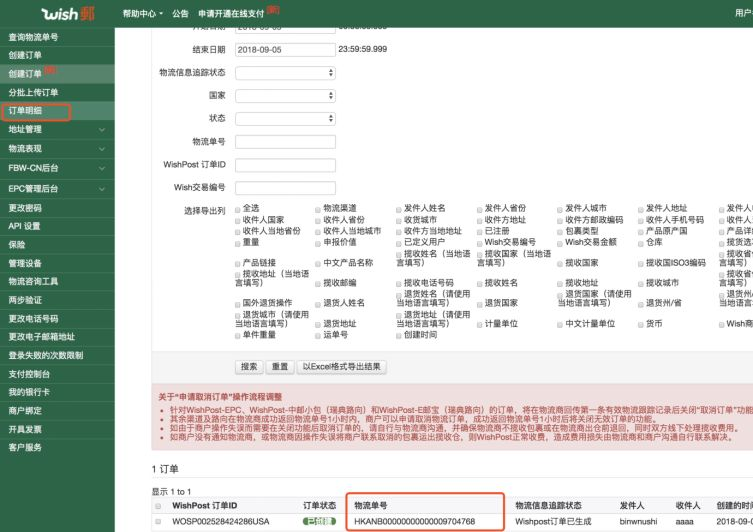Screen dimensions: 753x532
Task: Check the 计量单位 checkbox
Action: click(479, 325)
